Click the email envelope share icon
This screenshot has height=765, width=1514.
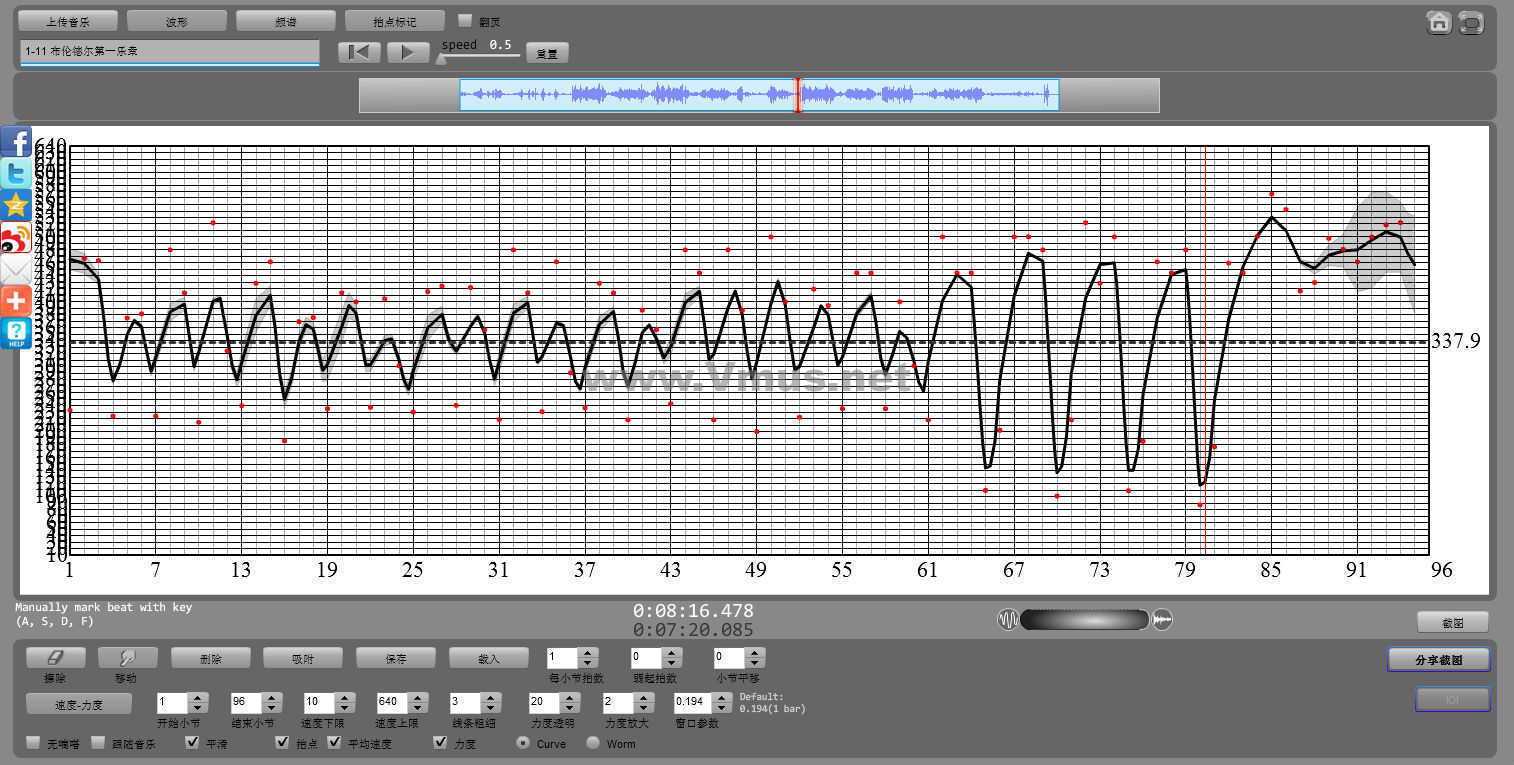(x=16, y=270)
